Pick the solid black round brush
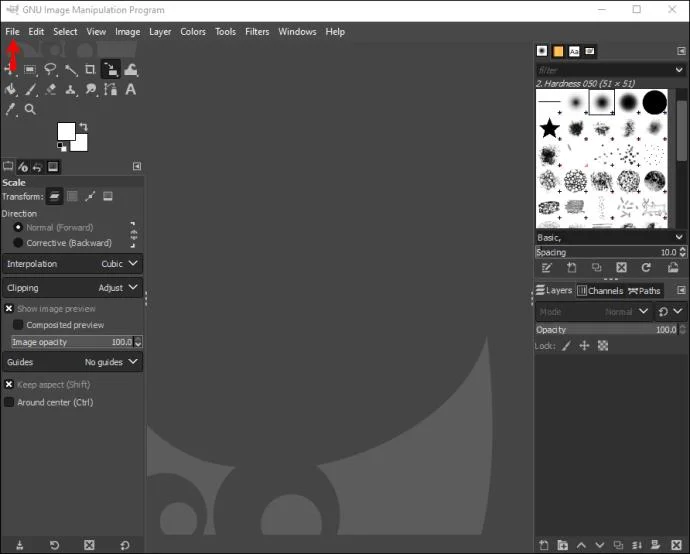690x554 pixels. point(654,102)
